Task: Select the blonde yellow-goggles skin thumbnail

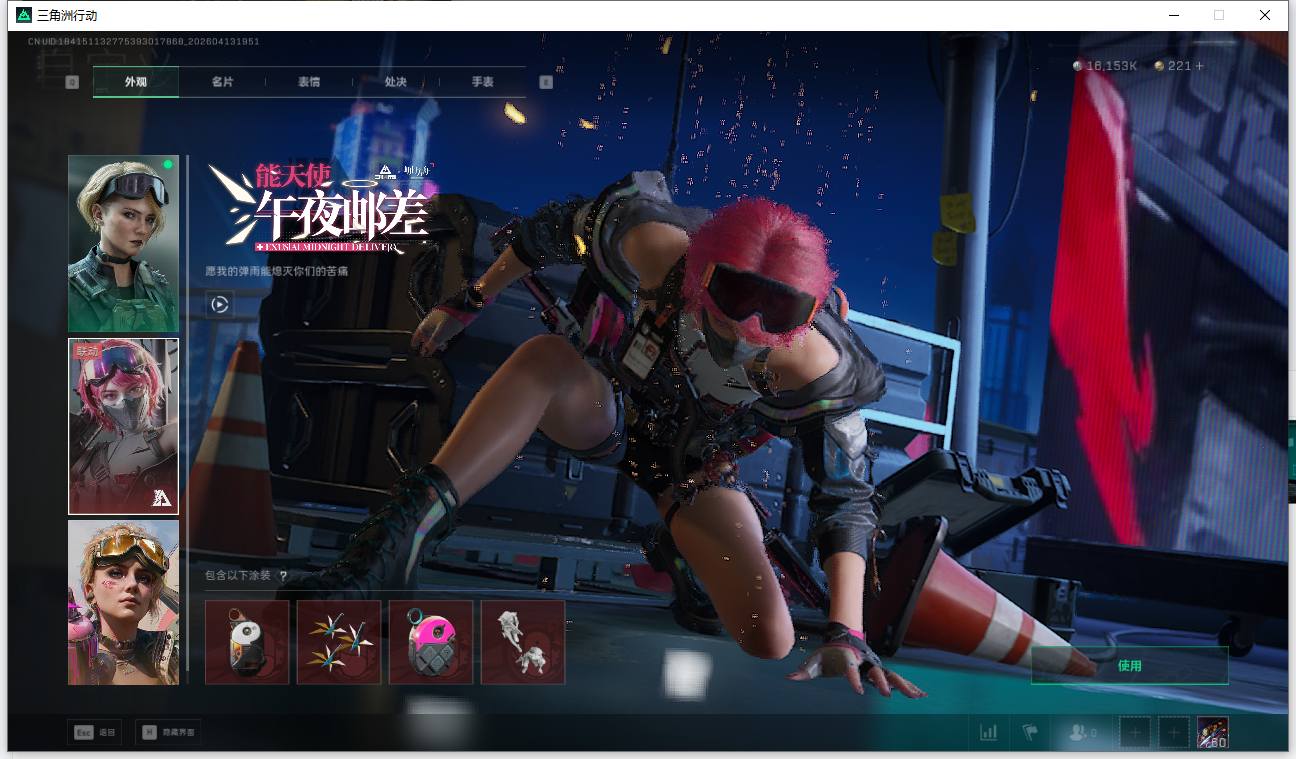Action: tap(123, 602)
